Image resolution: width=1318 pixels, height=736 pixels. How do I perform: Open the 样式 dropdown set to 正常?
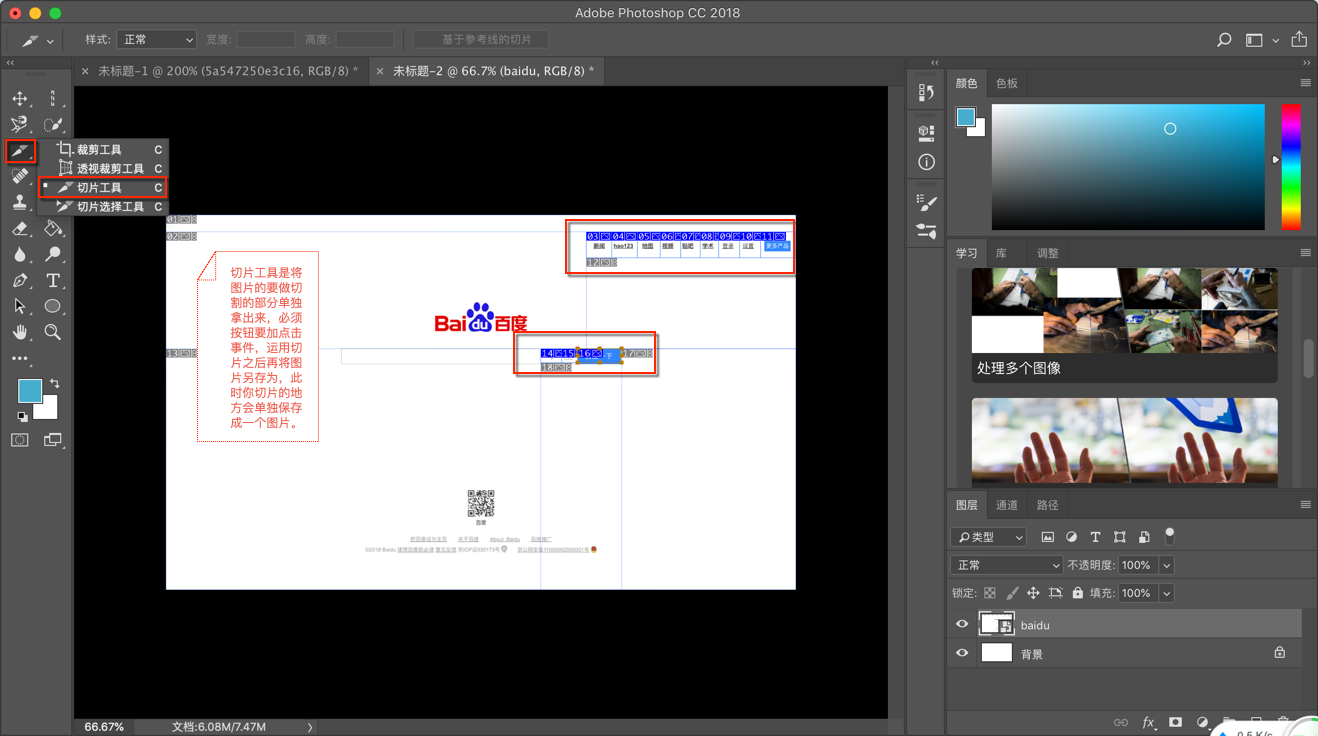click(156, 40)
